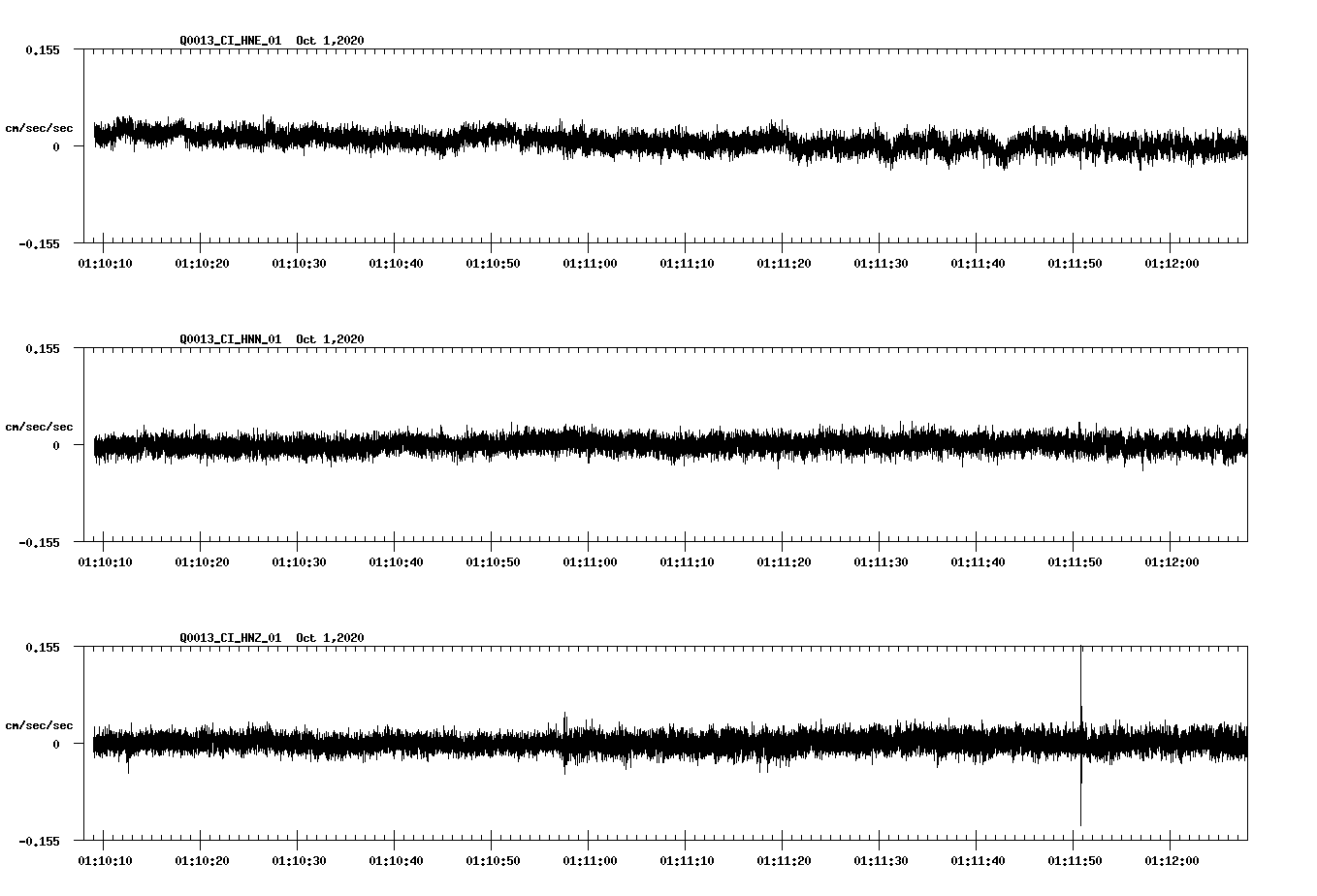Click the cm/sec/sec axis label on HNZ plot

coord(39,724)
